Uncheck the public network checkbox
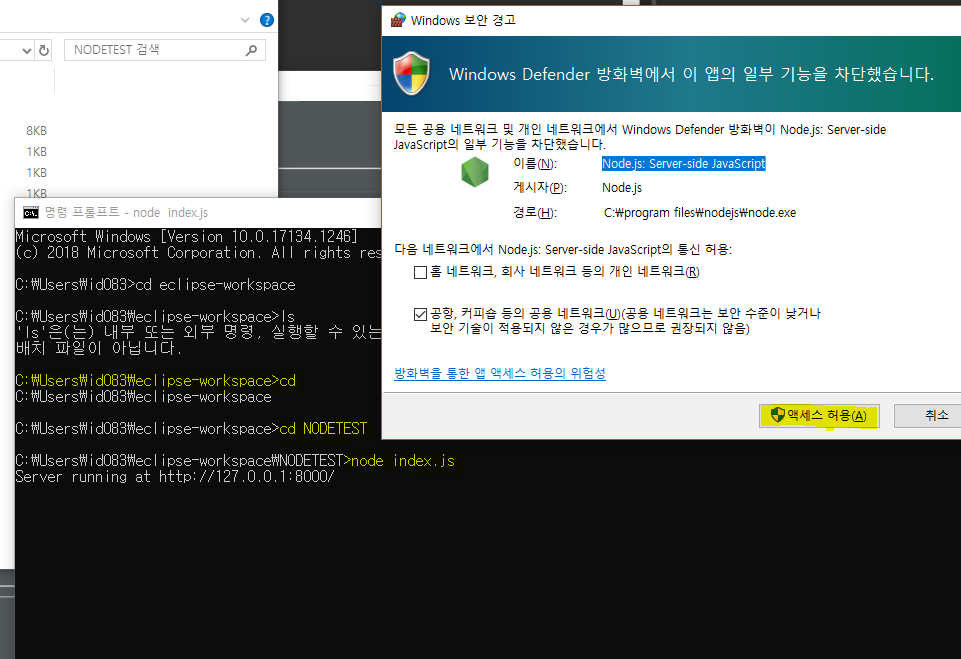Screen dimensions: 961x659 coord(420,314)
